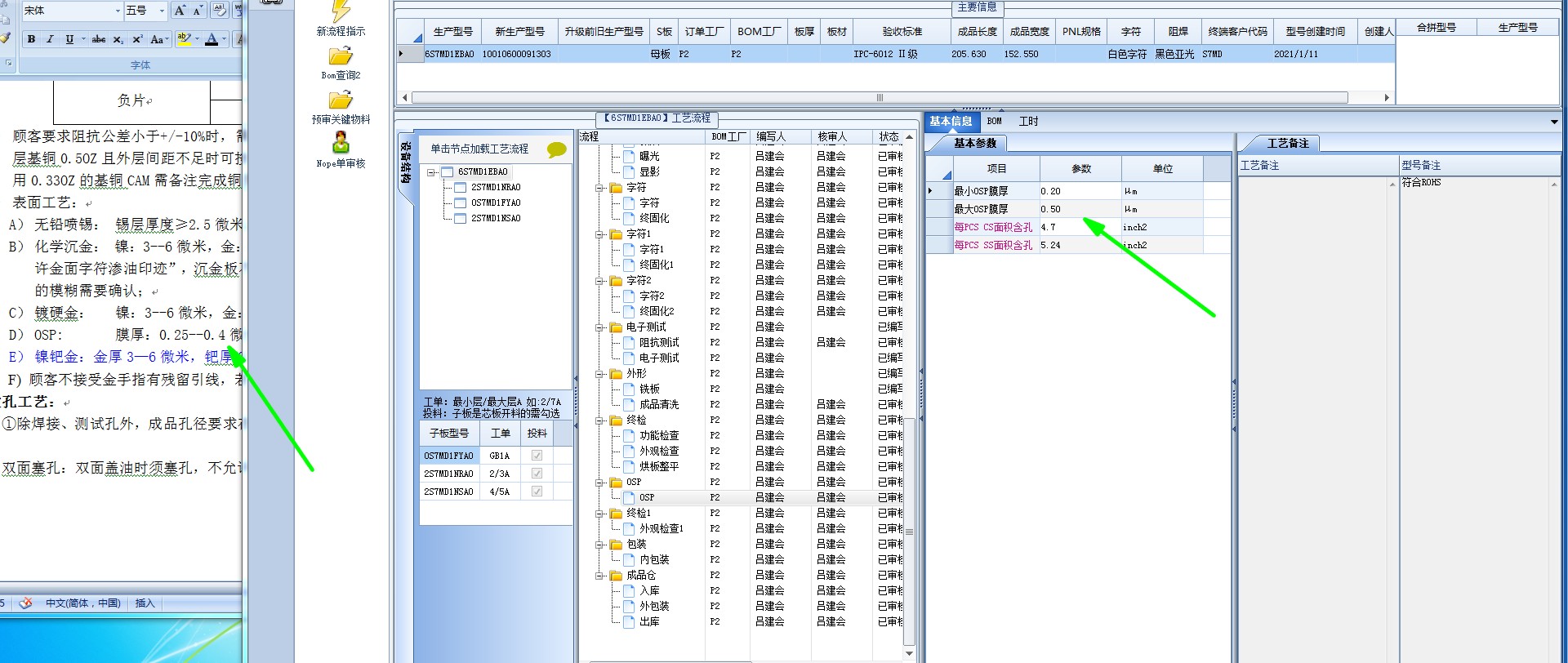The image size is (1568, 663).
Task: Toggle 投料 checkbox for 2S7MD1NSAO row
Action: coord(537,492)
